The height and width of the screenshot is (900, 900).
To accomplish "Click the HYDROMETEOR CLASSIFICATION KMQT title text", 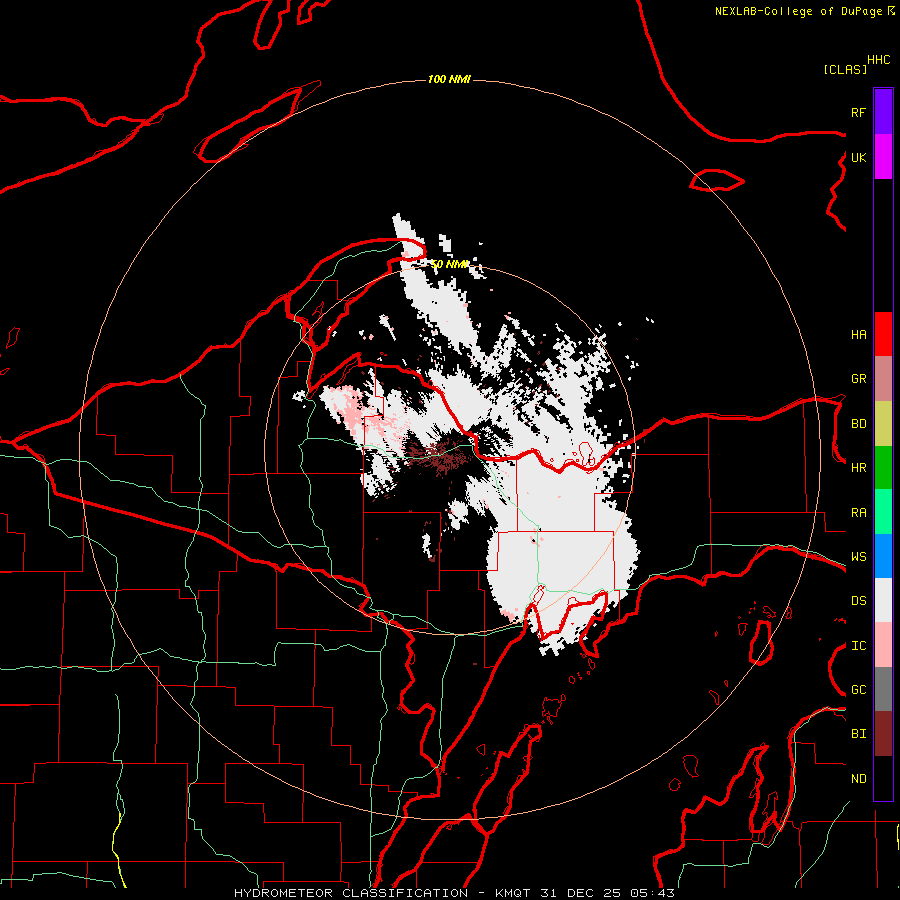I will point(454,893).
